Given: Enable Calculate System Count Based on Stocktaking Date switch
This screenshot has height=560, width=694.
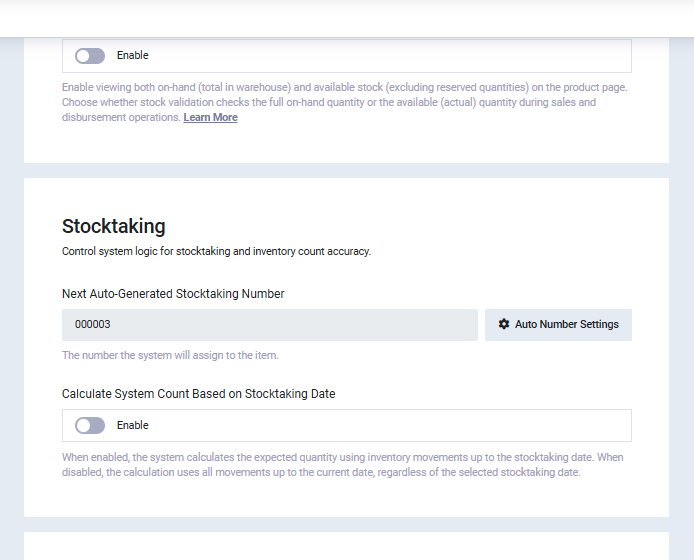Looking at the screenshot, I should click(x=90, y=426).
